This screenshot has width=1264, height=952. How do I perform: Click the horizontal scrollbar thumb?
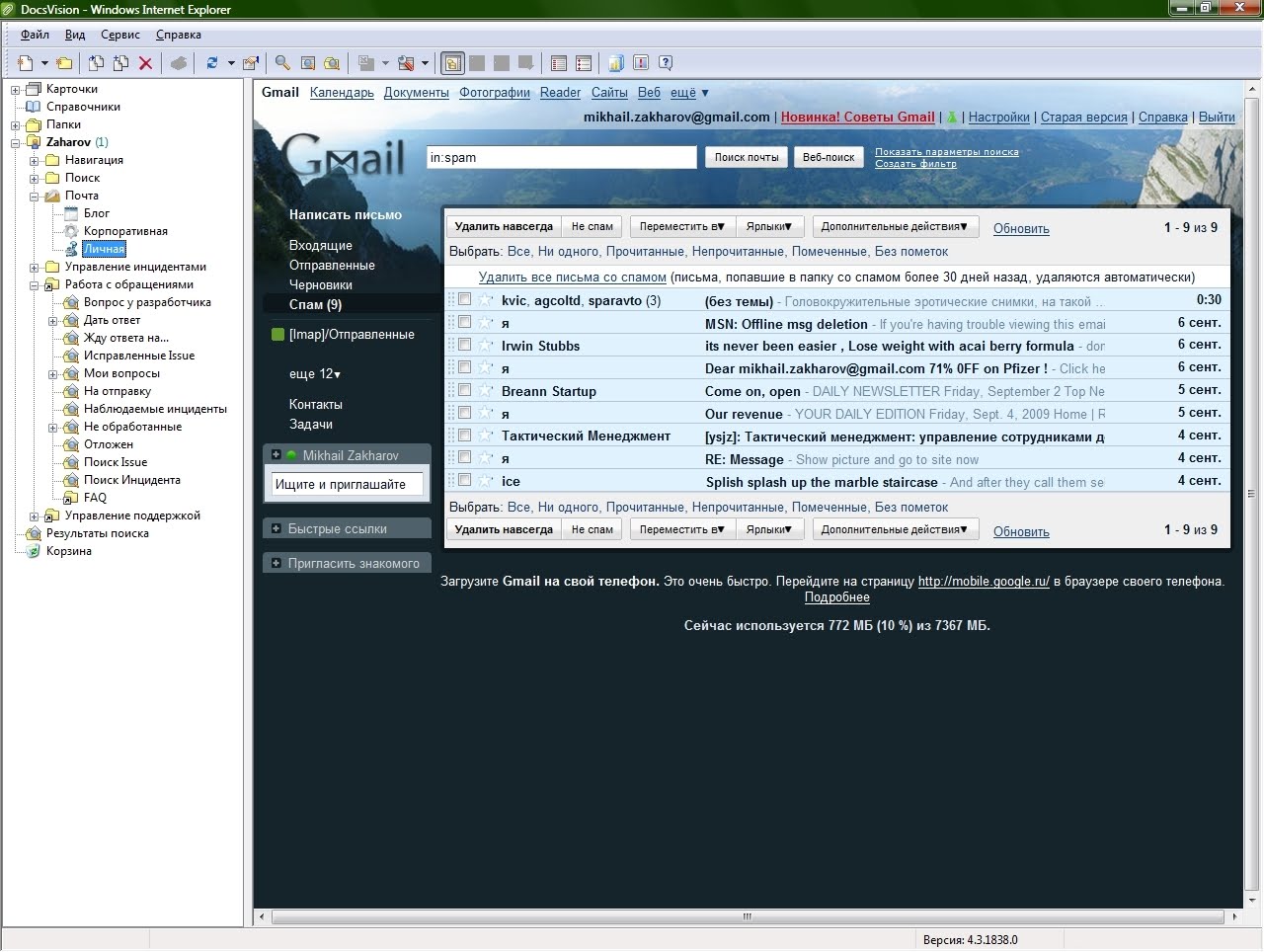[x=748, y=916]
